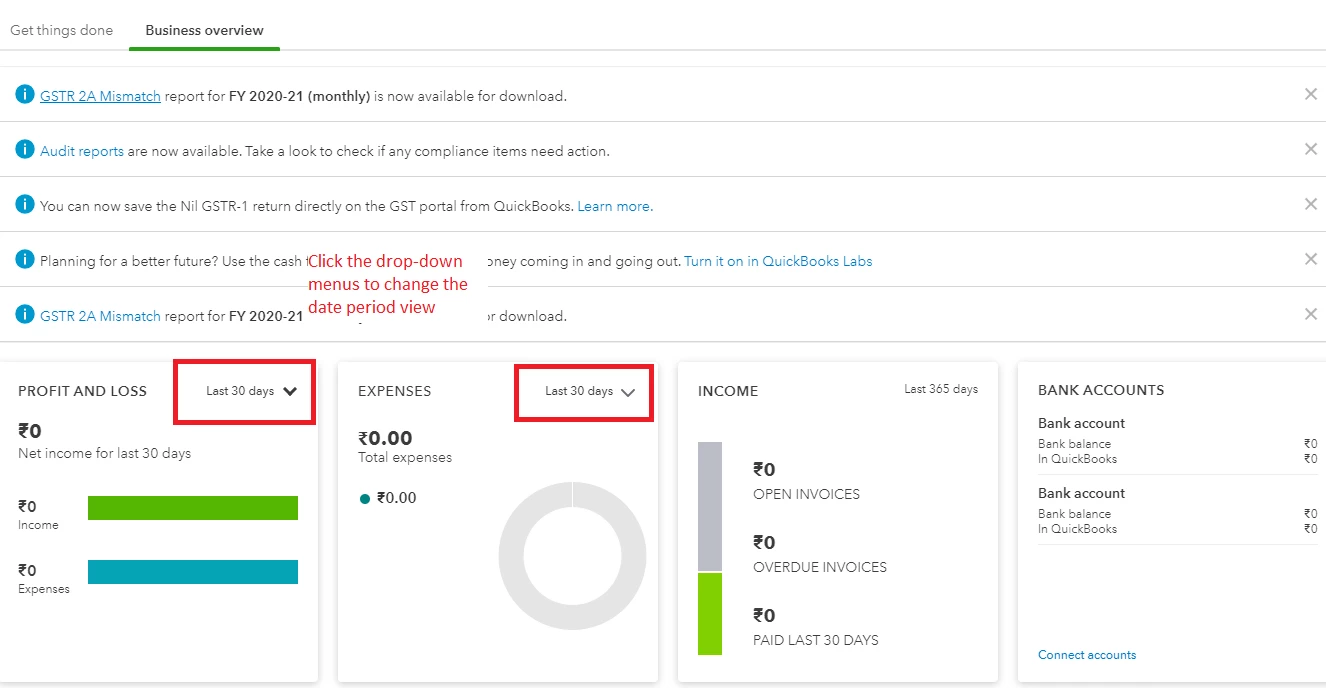Follow the Learn more link
This screenshot has height=688, width=1326.
[x=615, y=206]
